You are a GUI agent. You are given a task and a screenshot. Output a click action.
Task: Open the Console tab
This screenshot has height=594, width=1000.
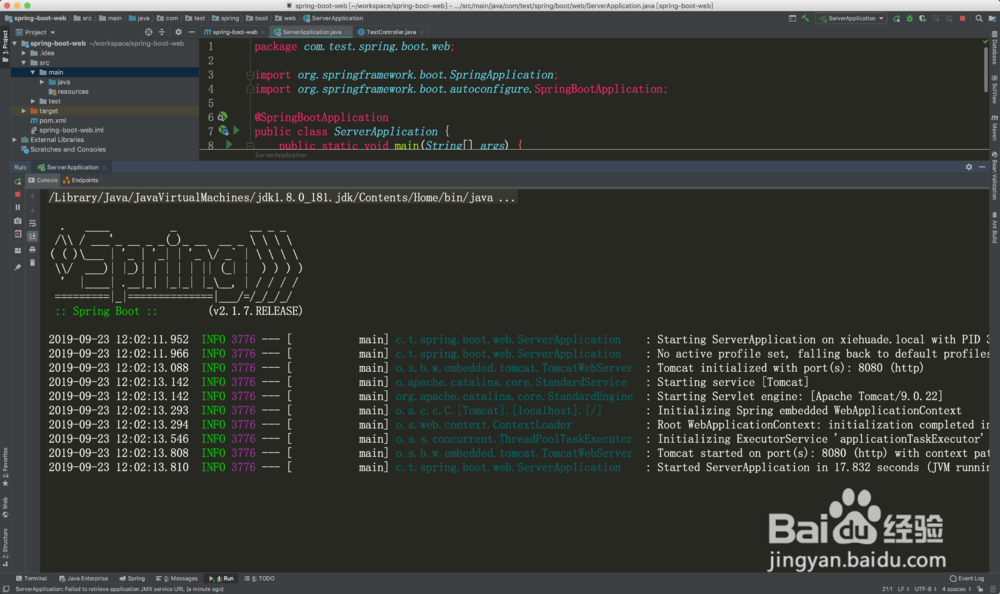tap(43, 181)
